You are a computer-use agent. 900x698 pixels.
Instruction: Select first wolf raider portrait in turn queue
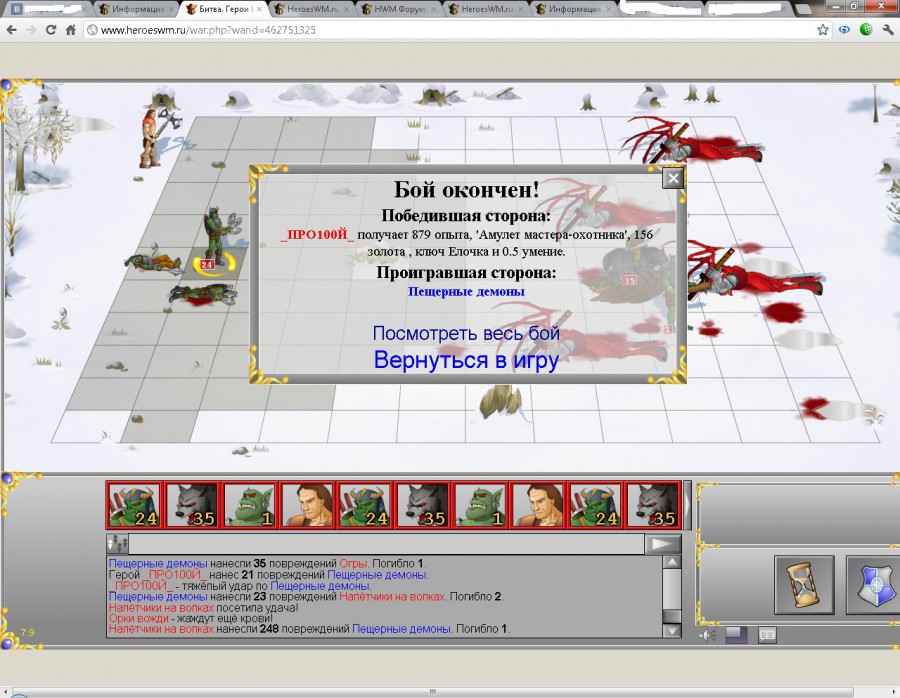[192, 505]
